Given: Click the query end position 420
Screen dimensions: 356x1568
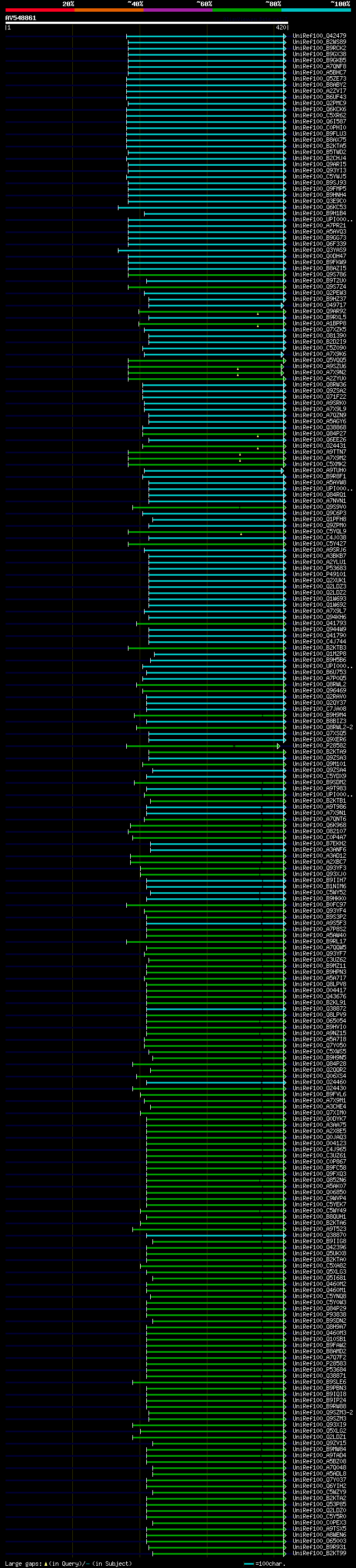Looking at the screenshot, I should pos(280,27).
